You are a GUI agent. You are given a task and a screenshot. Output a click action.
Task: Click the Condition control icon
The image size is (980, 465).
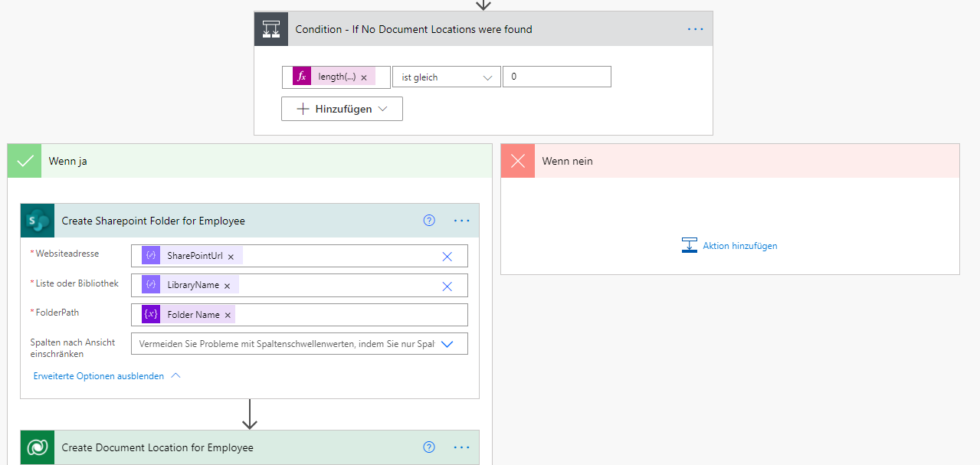271,30
